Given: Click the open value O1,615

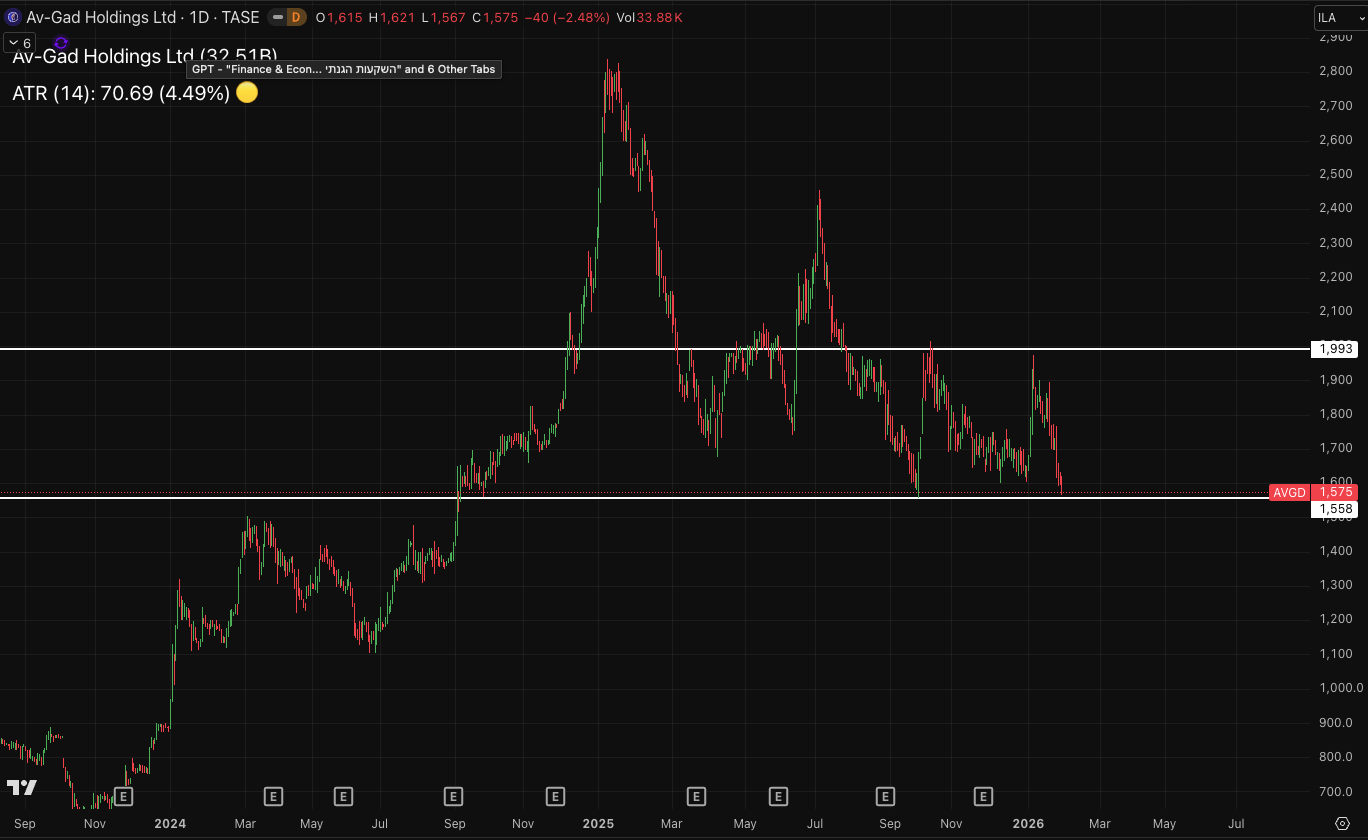Looking at the screenshot, I should [339, 17].
